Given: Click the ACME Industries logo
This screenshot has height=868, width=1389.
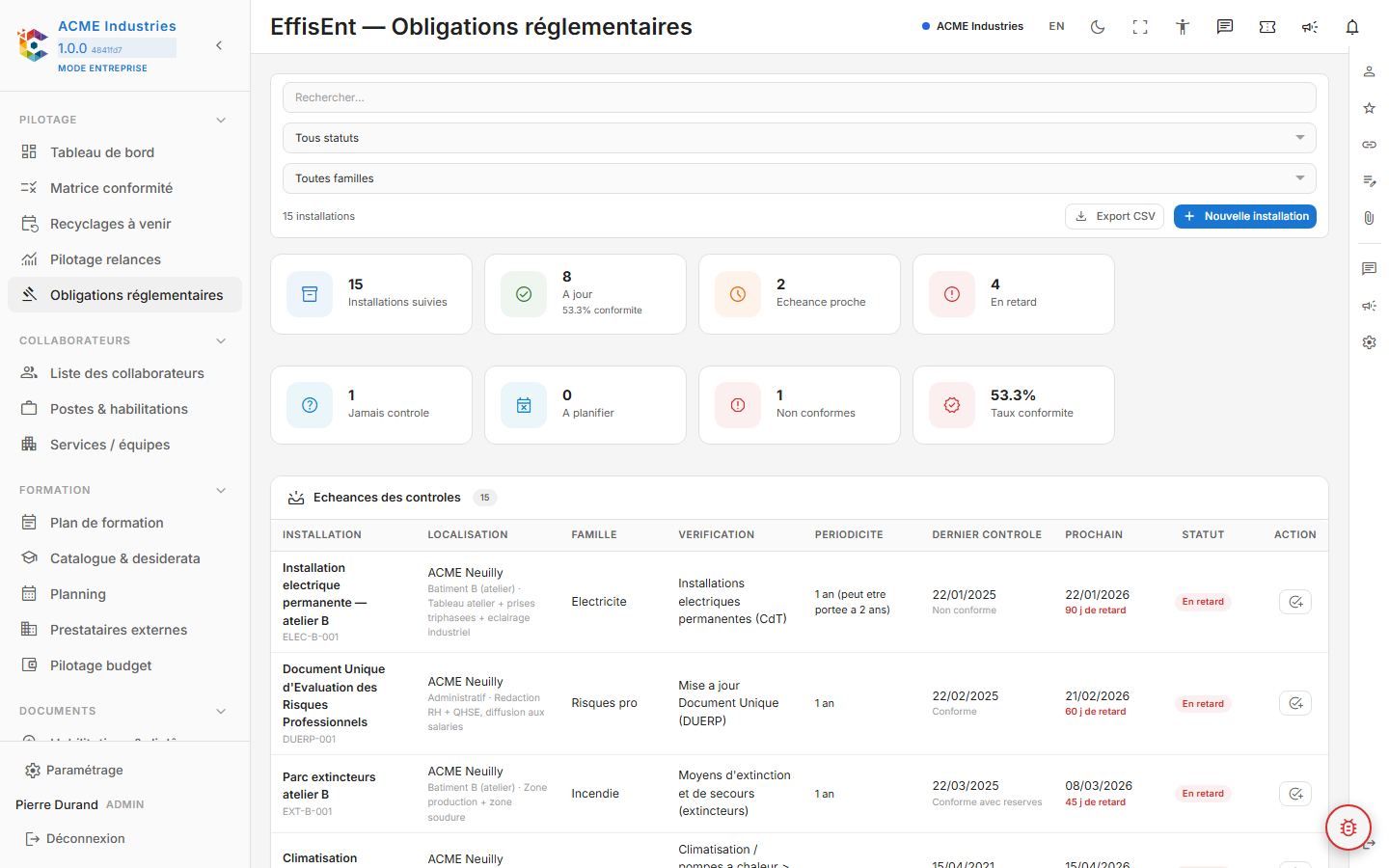Looking at the screenshot, I should 33,44.
